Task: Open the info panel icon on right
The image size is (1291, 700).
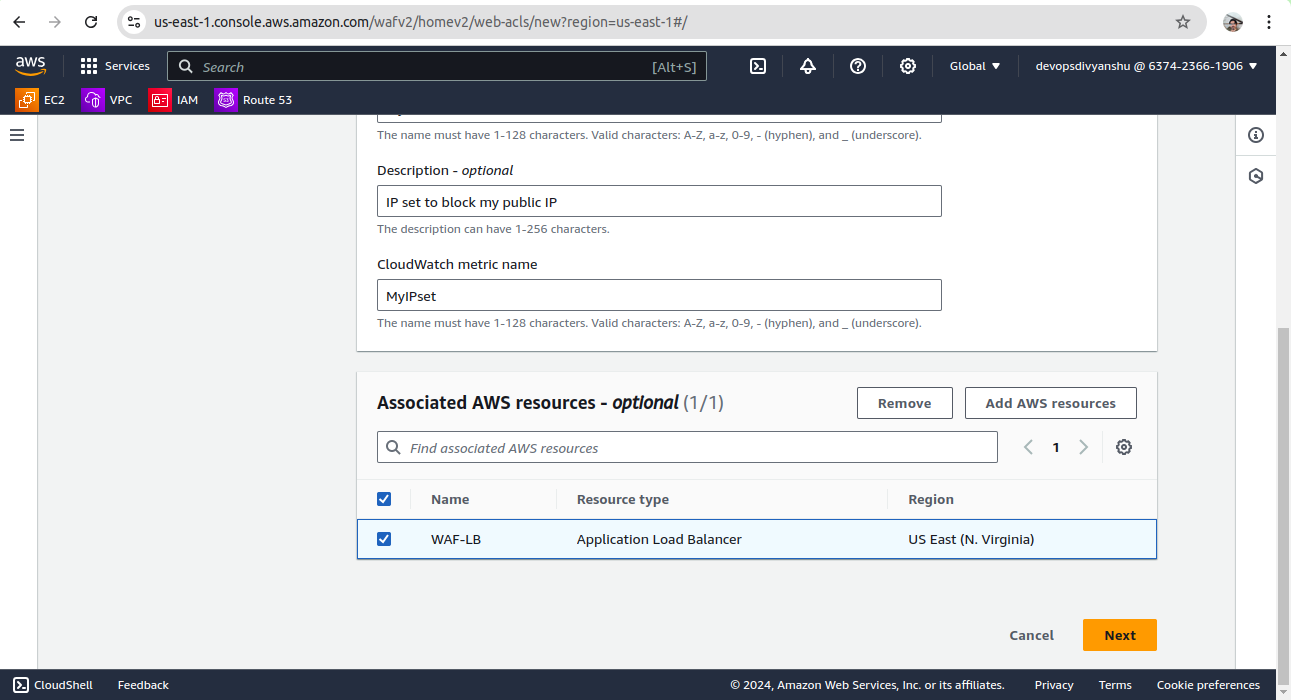Action: coord(1256,135)
